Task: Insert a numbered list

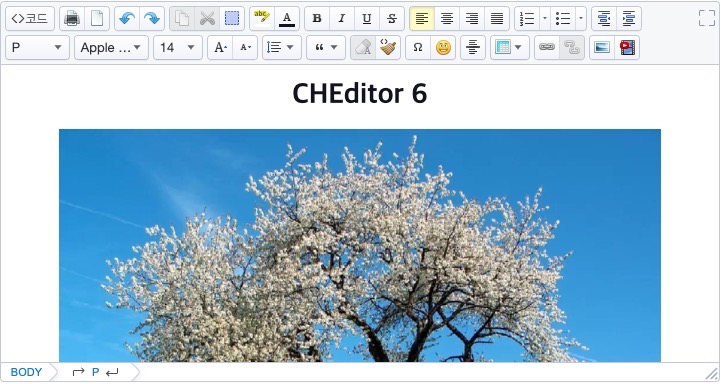Action: point(527,18)
